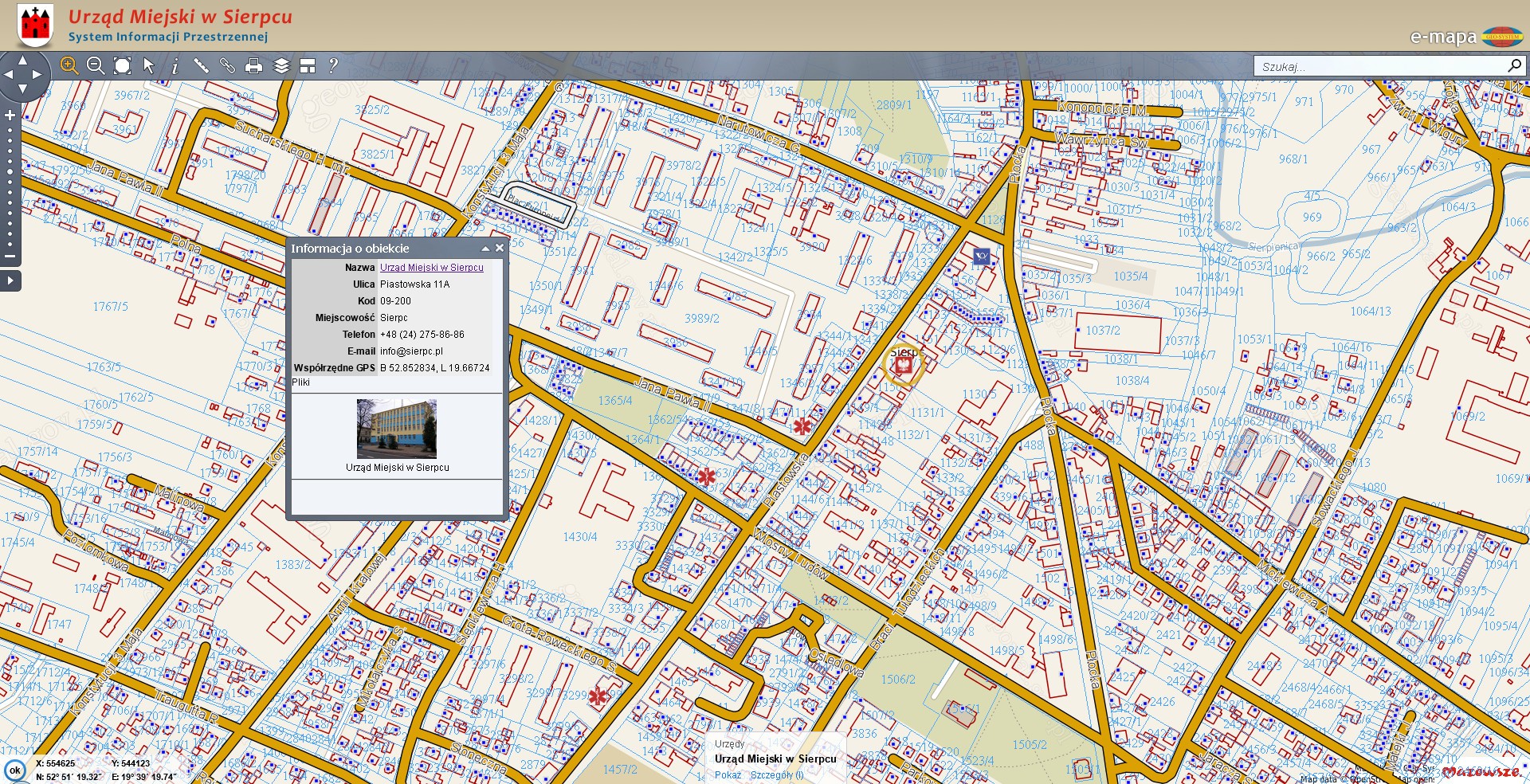
Task: Click the full extent view tool
Action: [x=122, y=66]
